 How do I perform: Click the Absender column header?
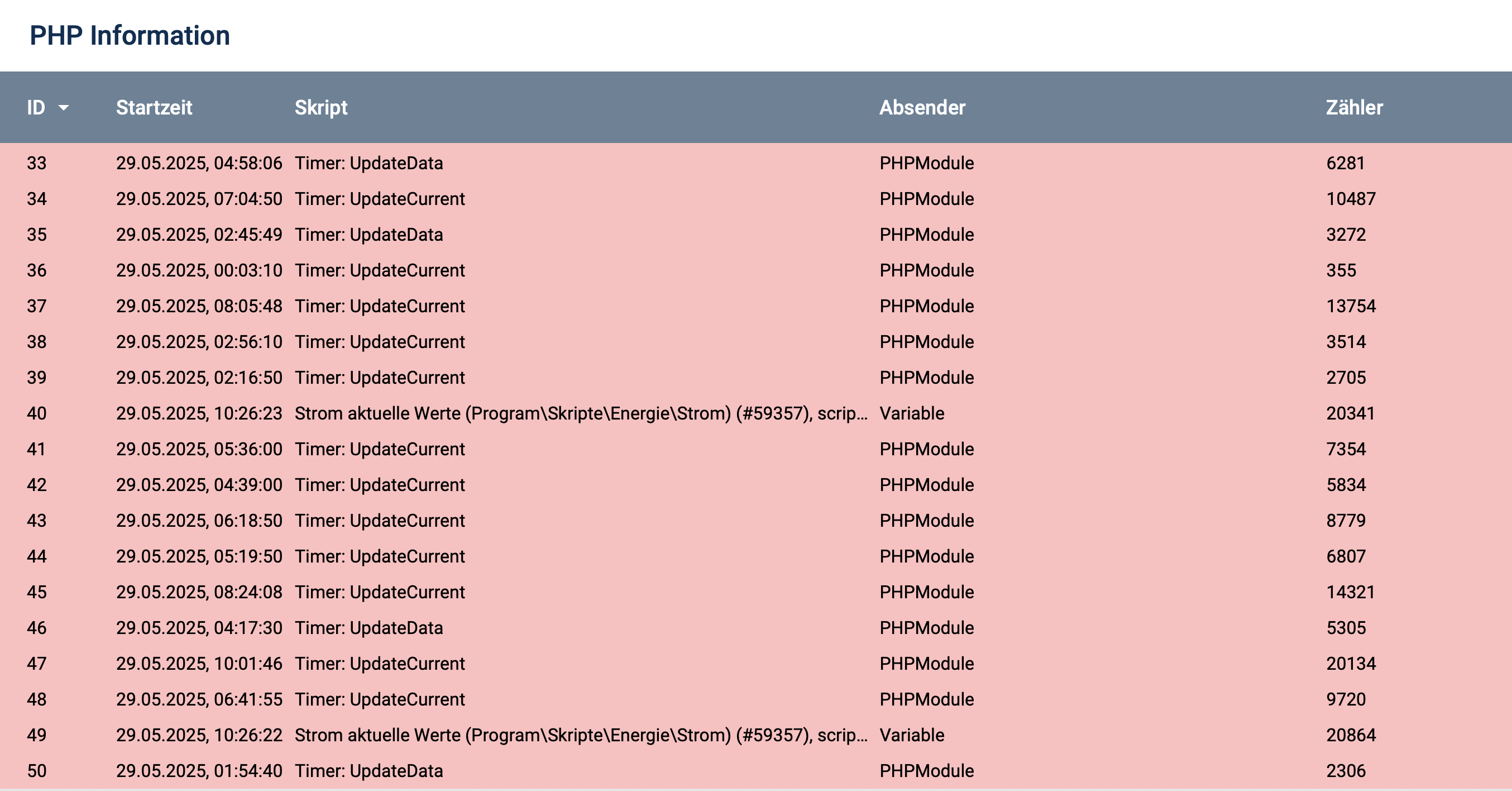click(922, 107)
